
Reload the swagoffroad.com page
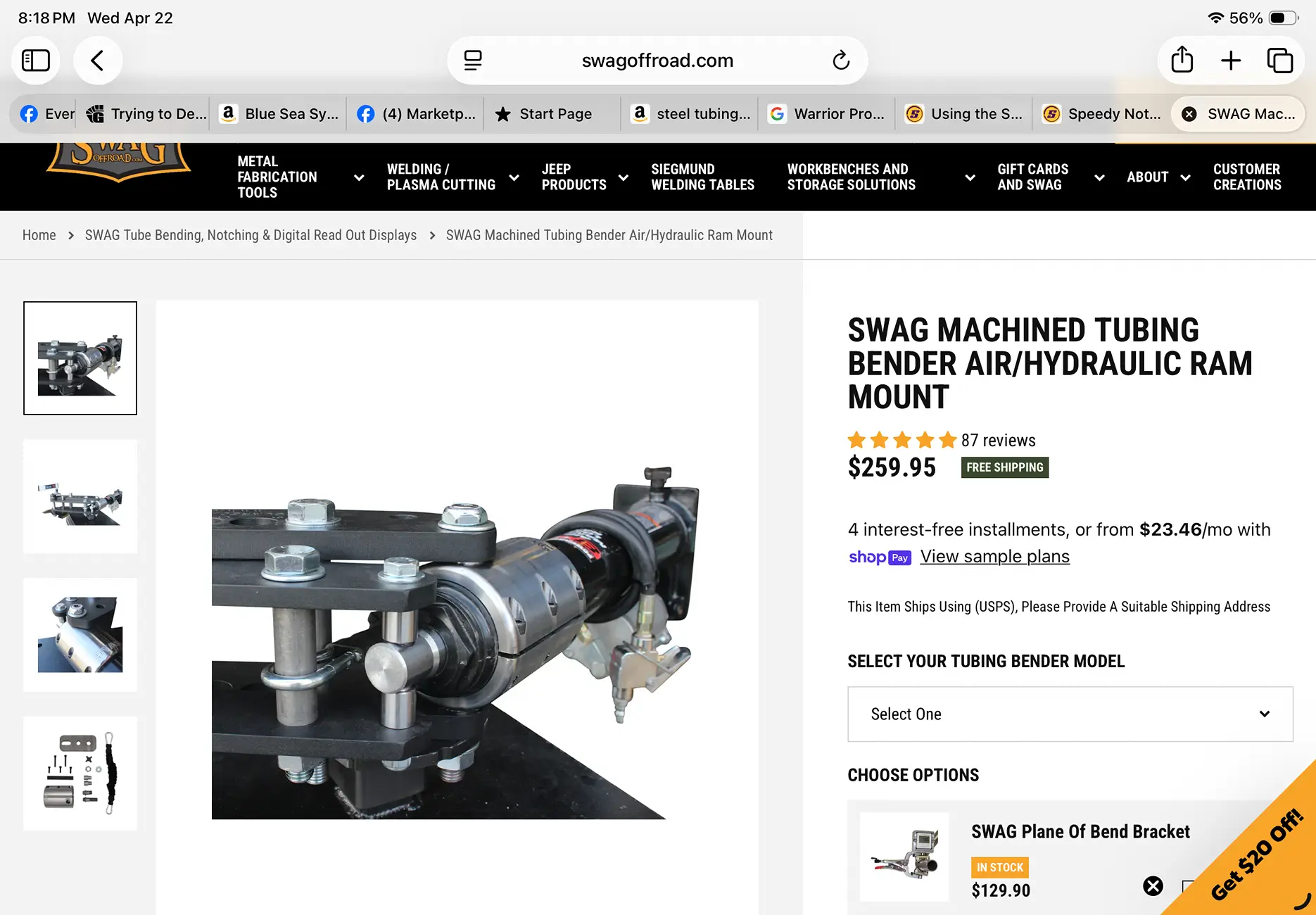coord(841,61)
